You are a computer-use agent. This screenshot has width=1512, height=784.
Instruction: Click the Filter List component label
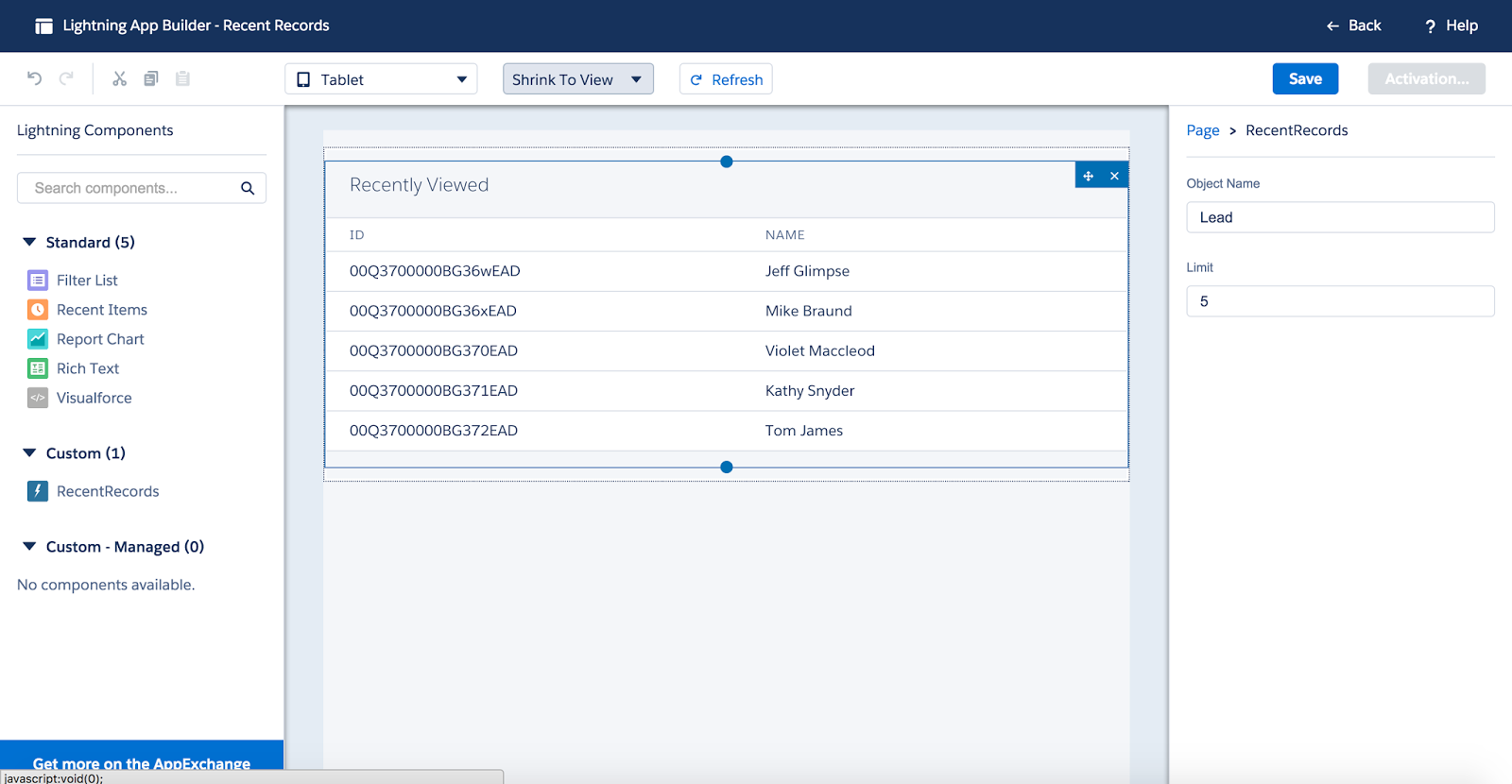click(x=87, y=280)
